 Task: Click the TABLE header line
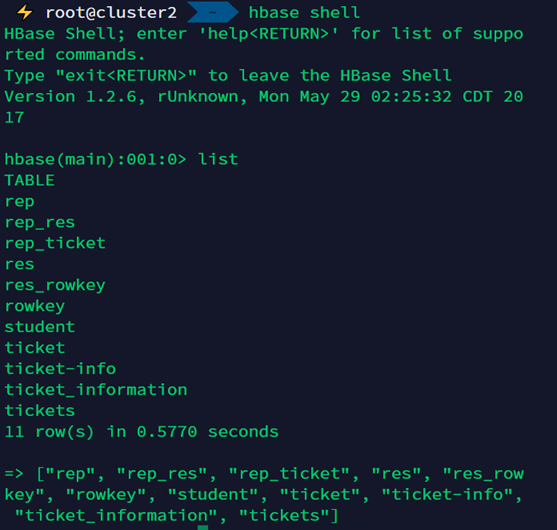[x=29, y=180]
